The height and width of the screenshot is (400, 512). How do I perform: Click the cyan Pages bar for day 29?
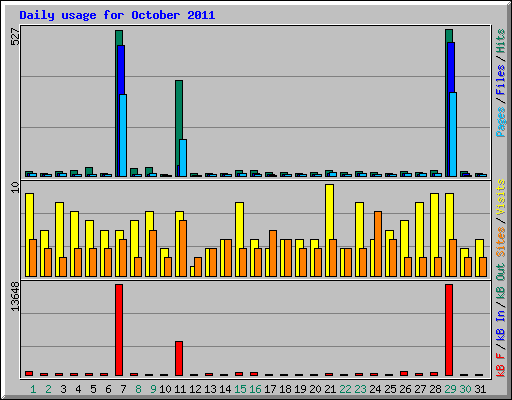(x=453, y=134)
